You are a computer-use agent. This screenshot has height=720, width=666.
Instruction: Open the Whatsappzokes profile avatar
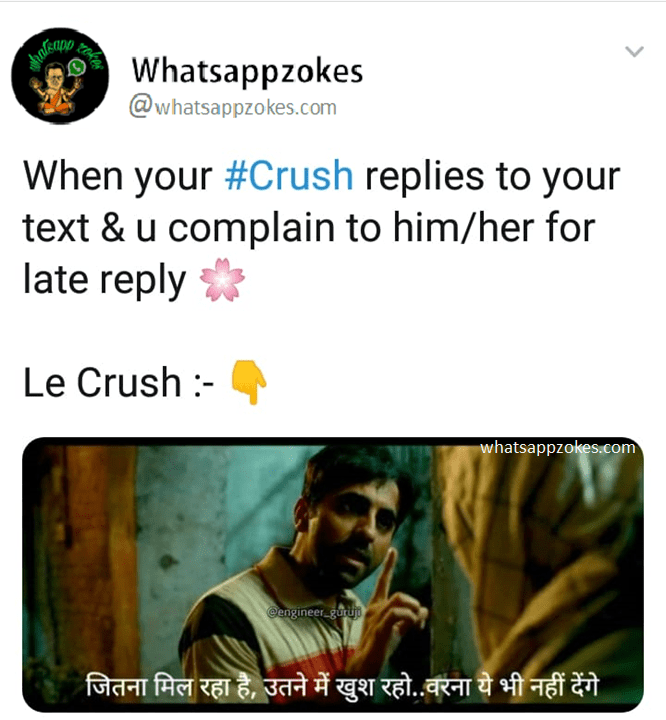pyautogui.click(x=60, y=76)
